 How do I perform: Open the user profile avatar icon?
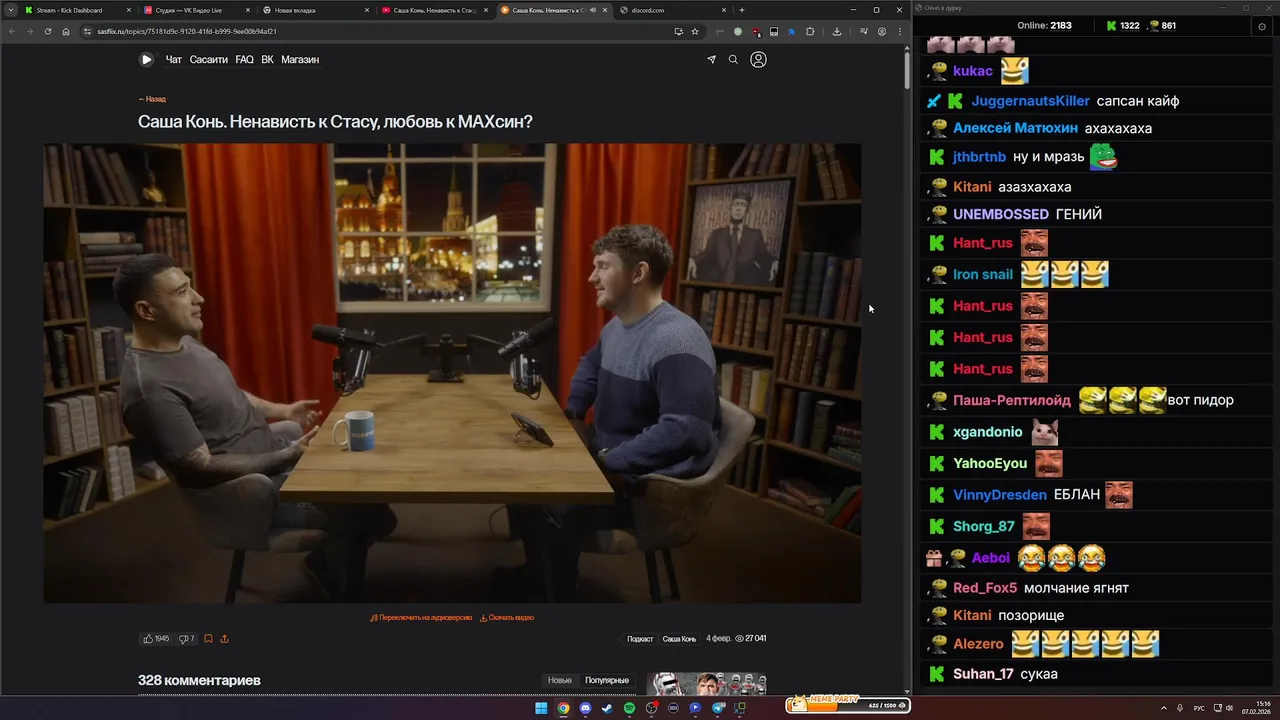(758, 59)
